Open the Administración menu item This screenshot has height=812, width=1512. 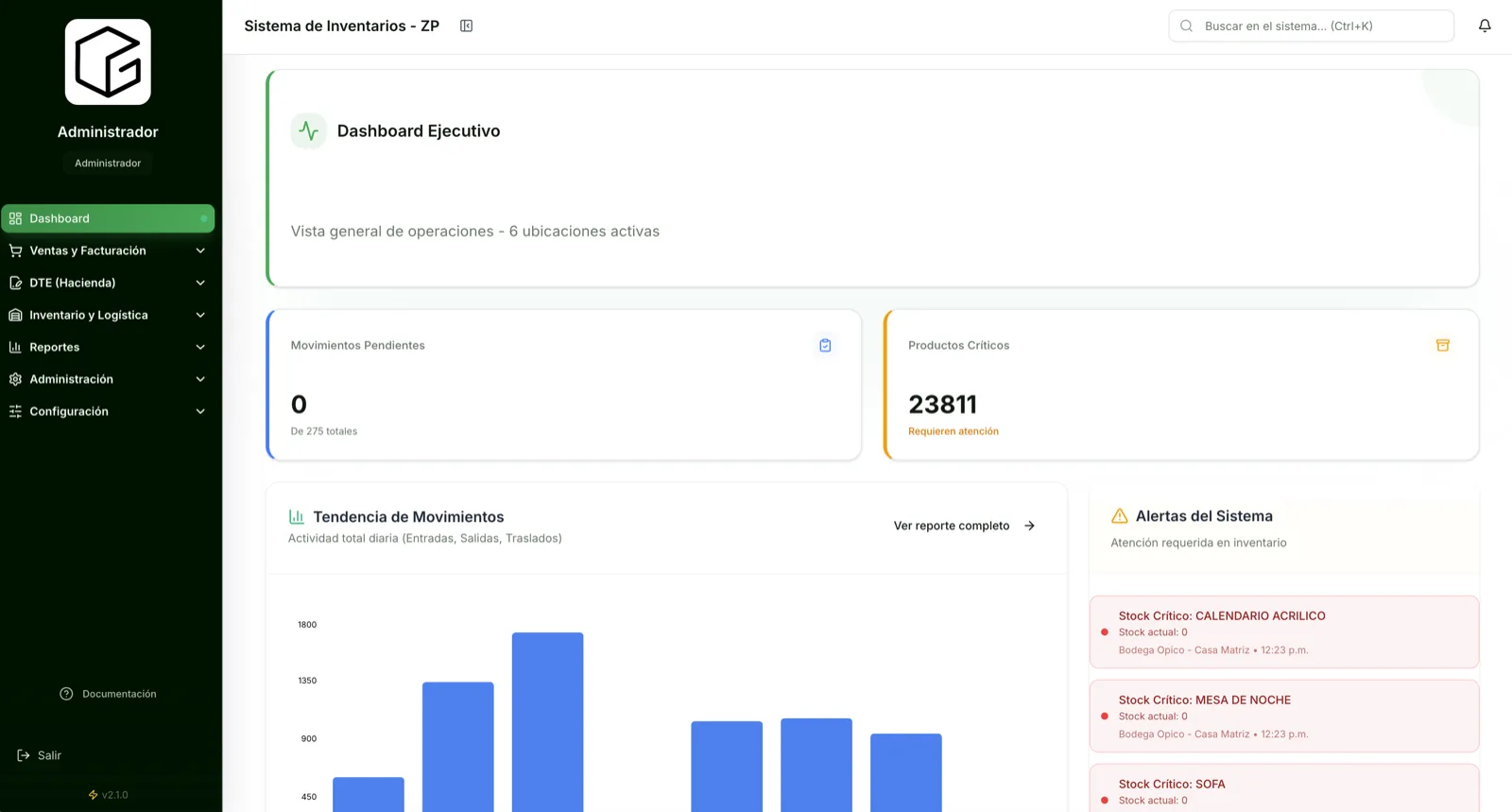tap(108, 379)
